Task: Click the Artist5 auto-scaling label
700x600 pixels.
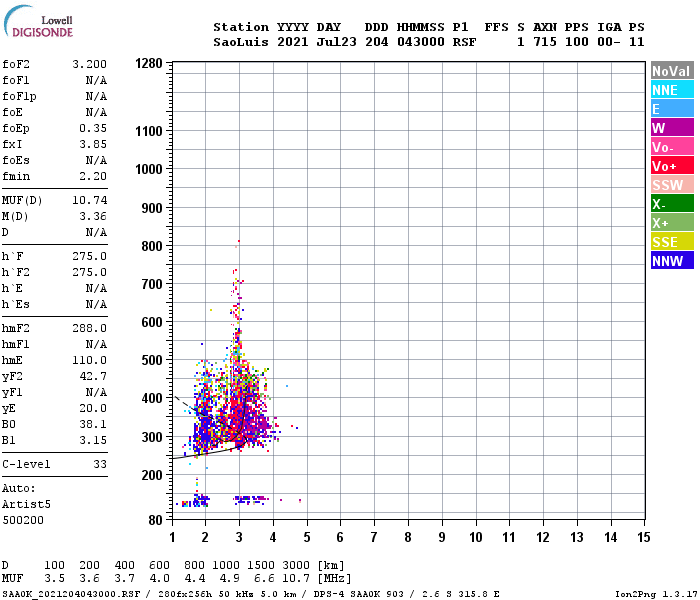Action: click(26, 504)
